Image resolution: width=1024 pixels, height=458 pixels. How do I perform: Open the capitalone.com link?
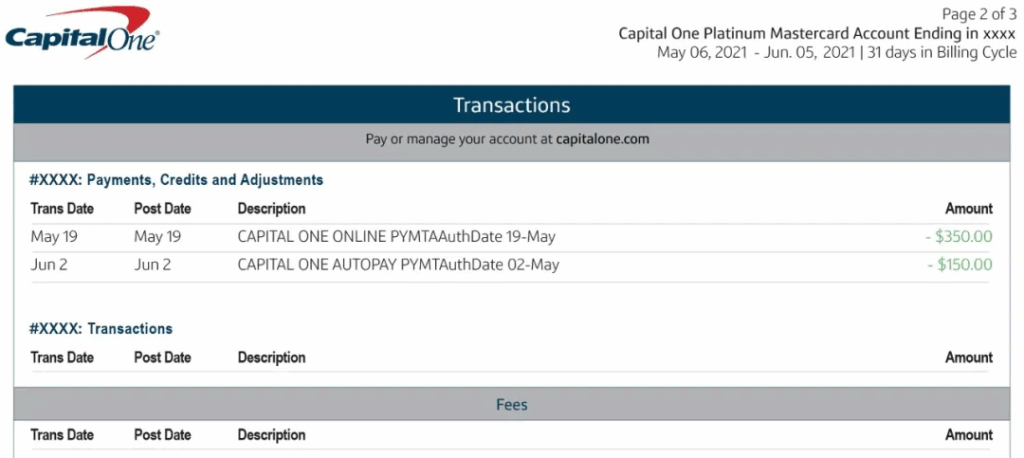click(602, 139)
